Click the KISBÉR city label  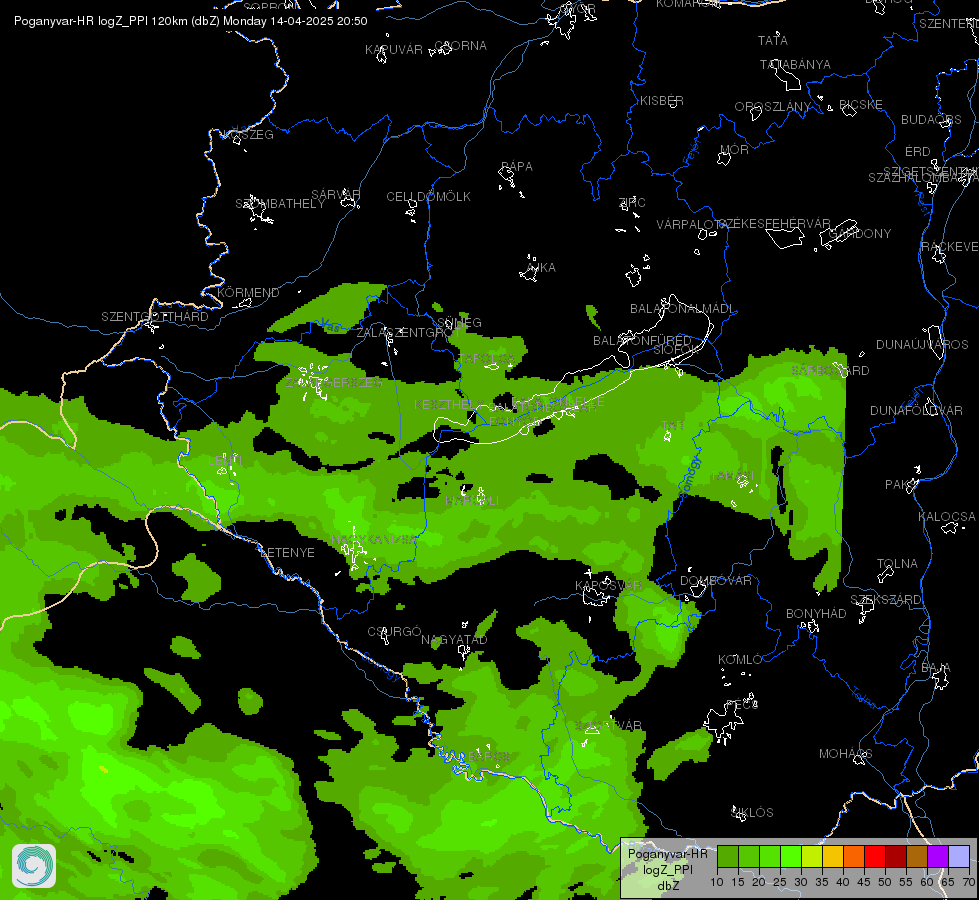pos(662,101)
